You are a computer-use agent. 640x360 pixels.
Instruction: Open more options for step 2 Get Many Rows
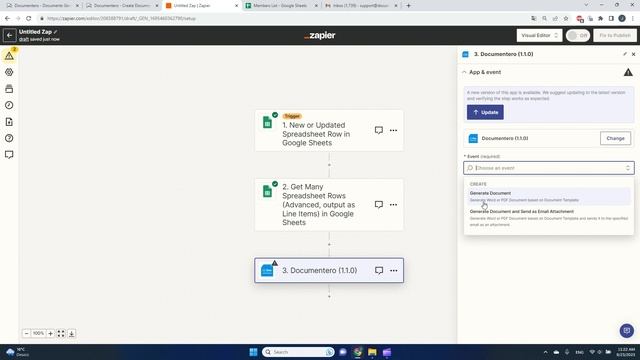[x=393, y=204]
